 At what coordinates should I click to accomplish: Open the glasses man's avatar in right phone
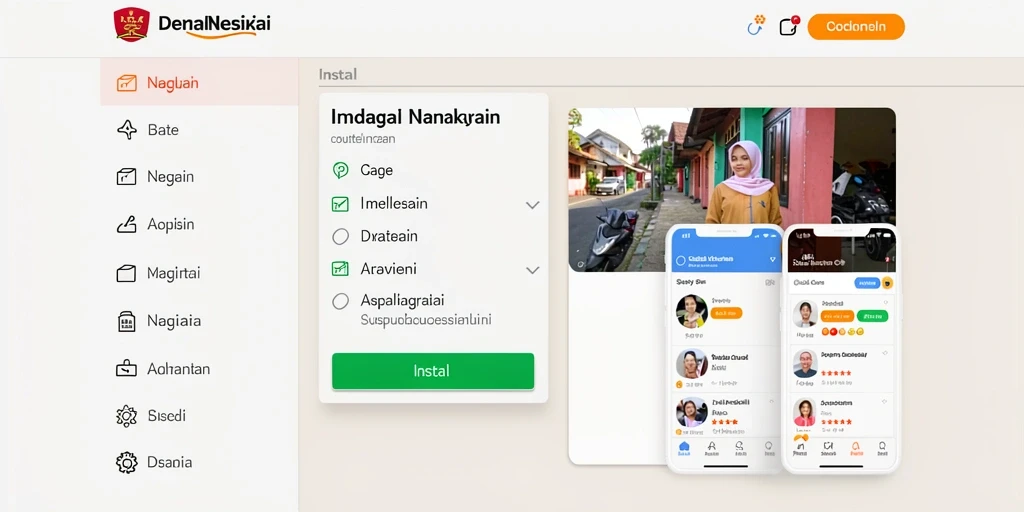click(x=805, y=364)
